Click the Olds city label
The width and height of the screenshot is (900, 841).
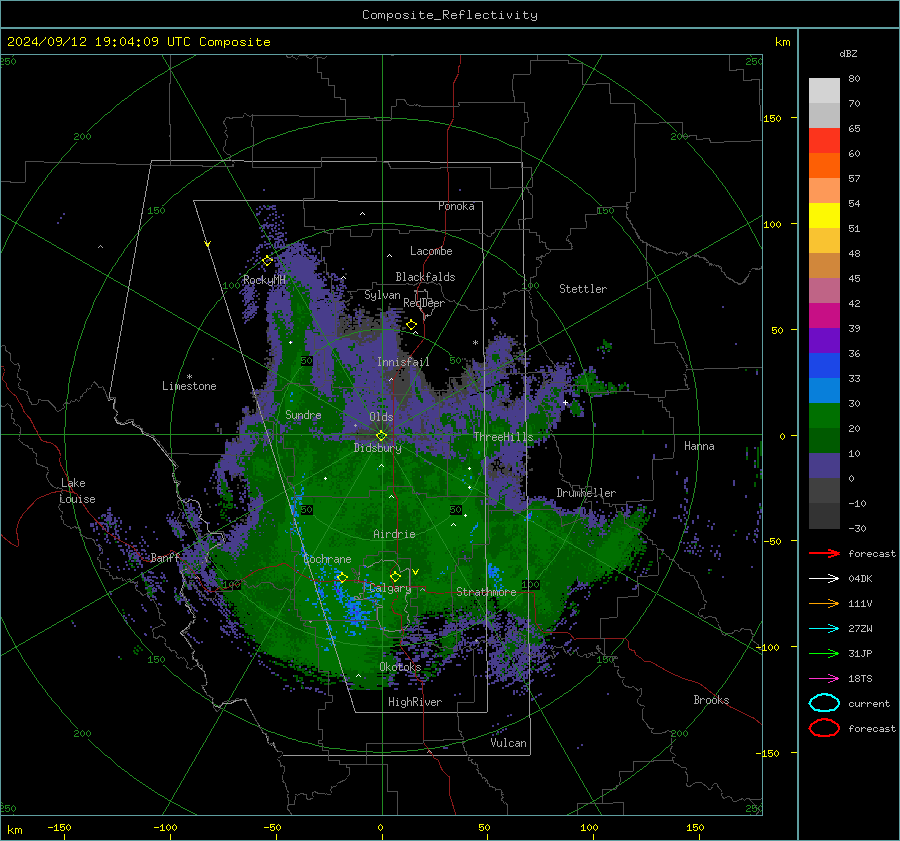click(x=381, y=417)
